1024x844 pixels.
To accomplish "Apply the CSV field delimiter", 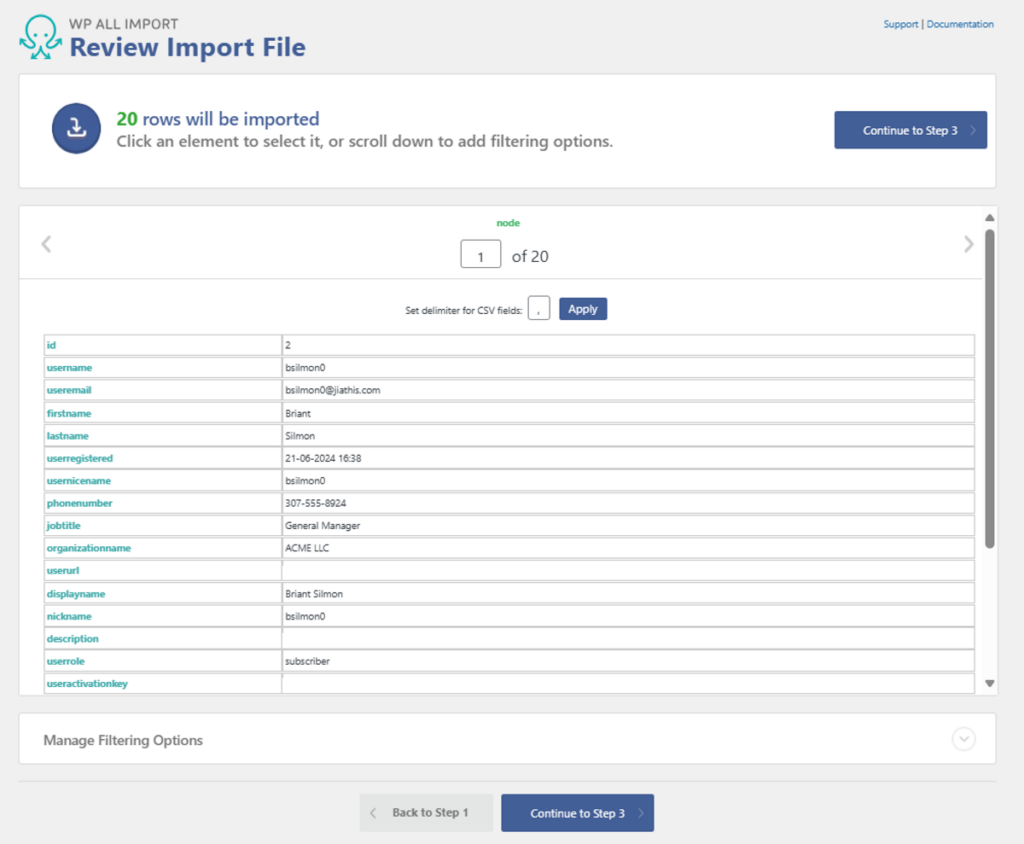I will click(x=583, y=308).
